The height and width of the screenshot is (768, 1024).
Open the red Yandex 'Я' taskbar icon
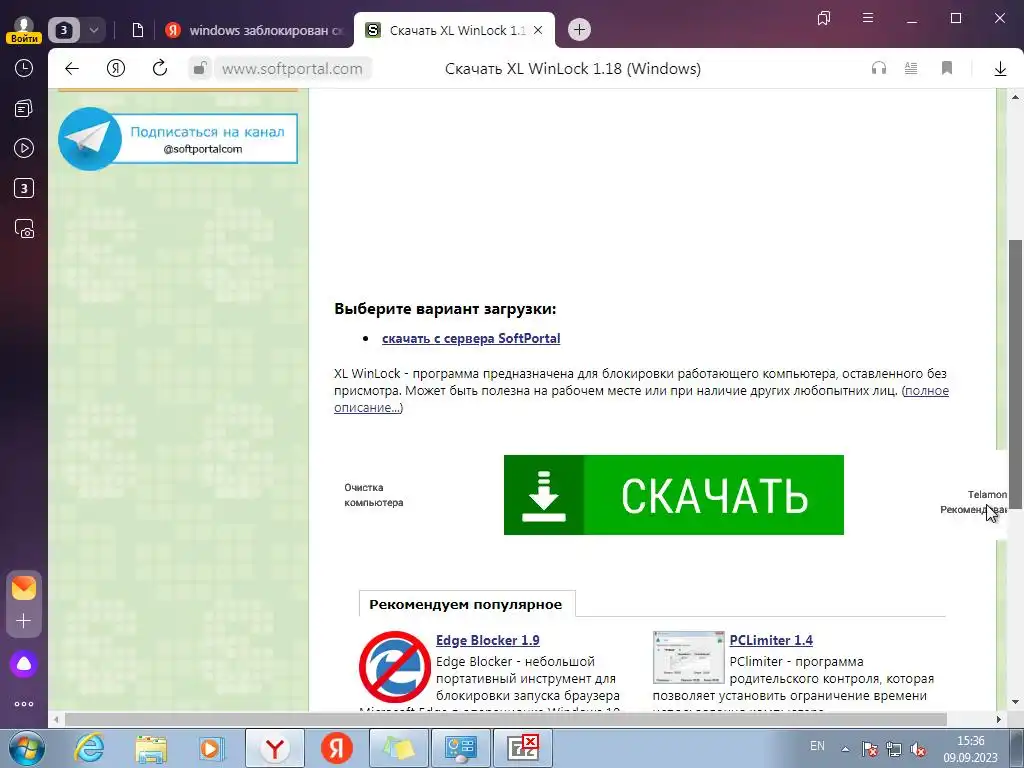coord(337,748)
